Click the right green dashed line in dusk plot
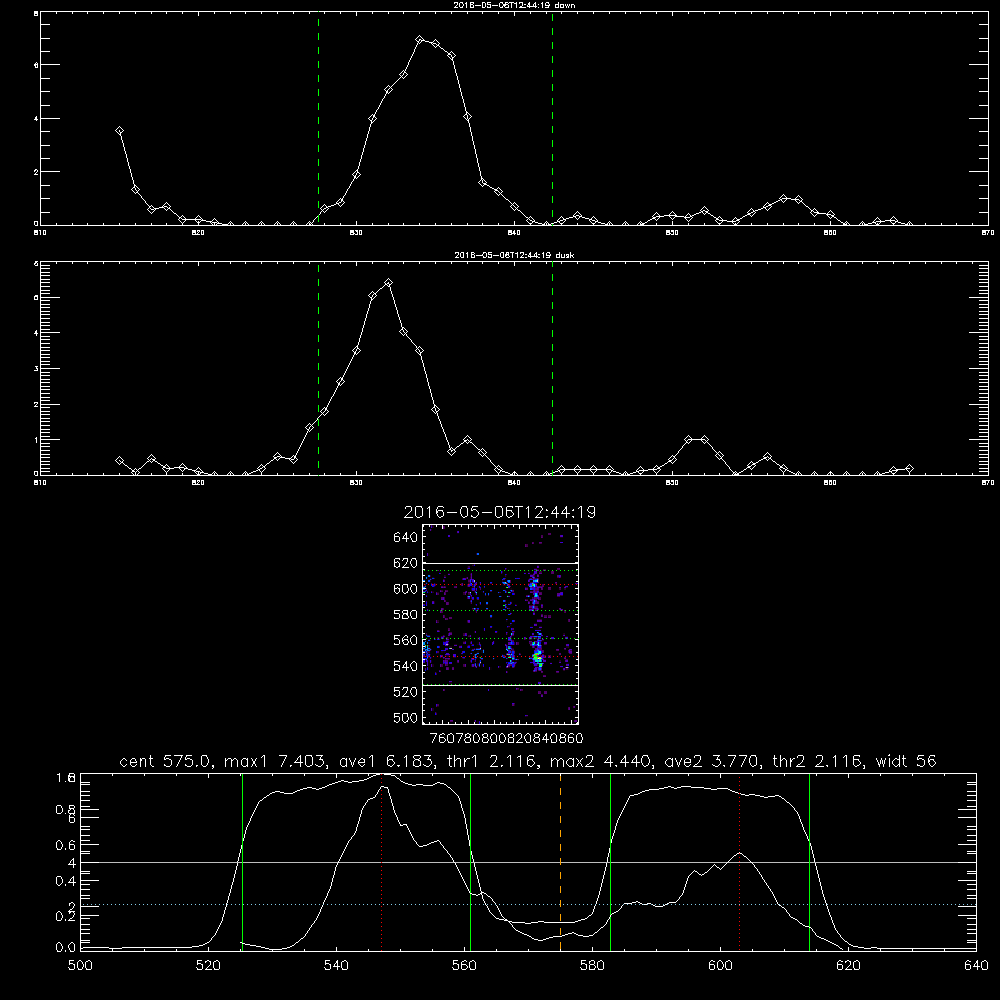Screen dimensions: 1000x1000 pos(552,368)
